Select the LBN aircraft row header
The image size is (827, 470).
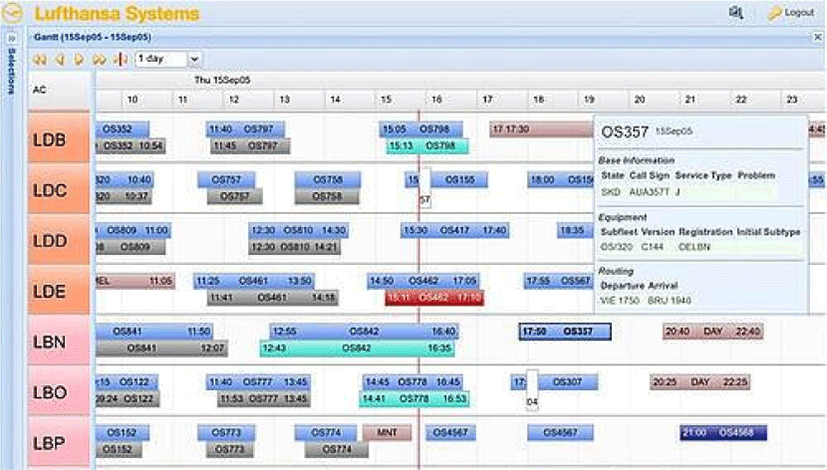click(x=59, y=341)
